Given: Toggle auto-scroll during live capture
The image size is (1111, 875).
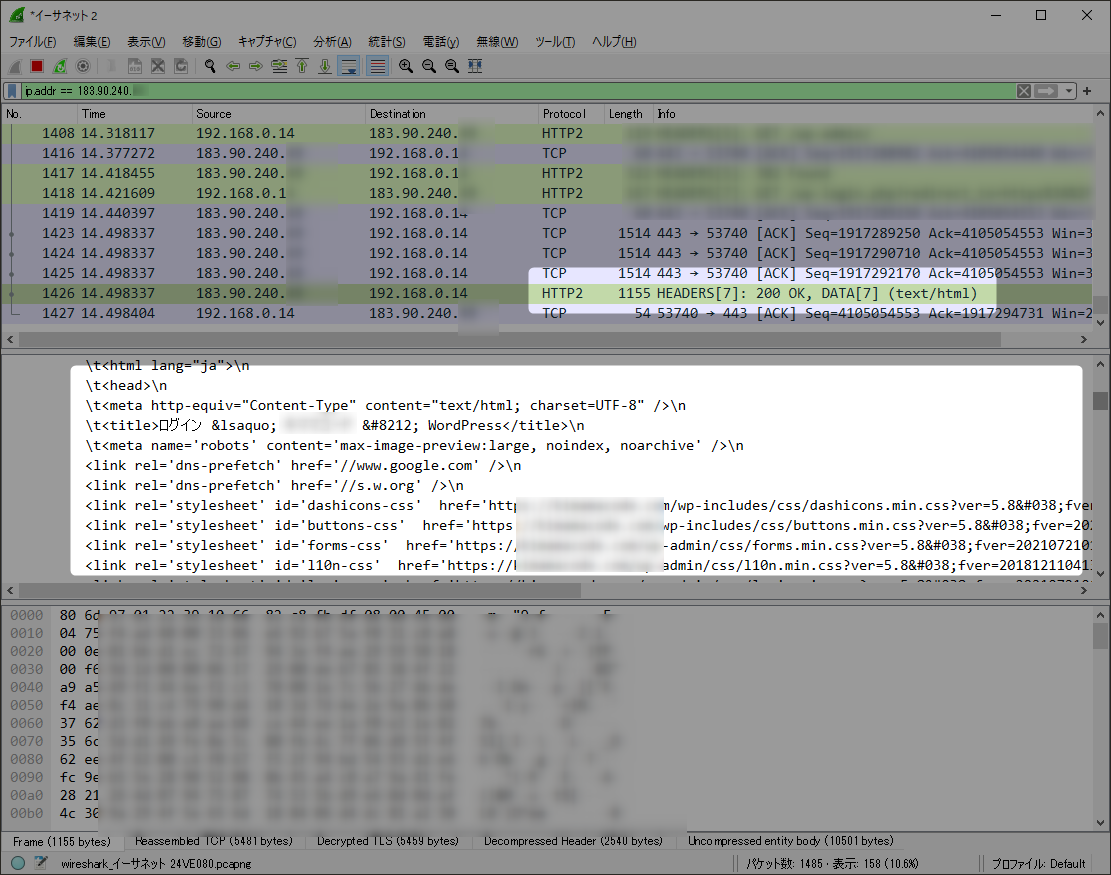Looking at the screenshot, I should 349,66.
